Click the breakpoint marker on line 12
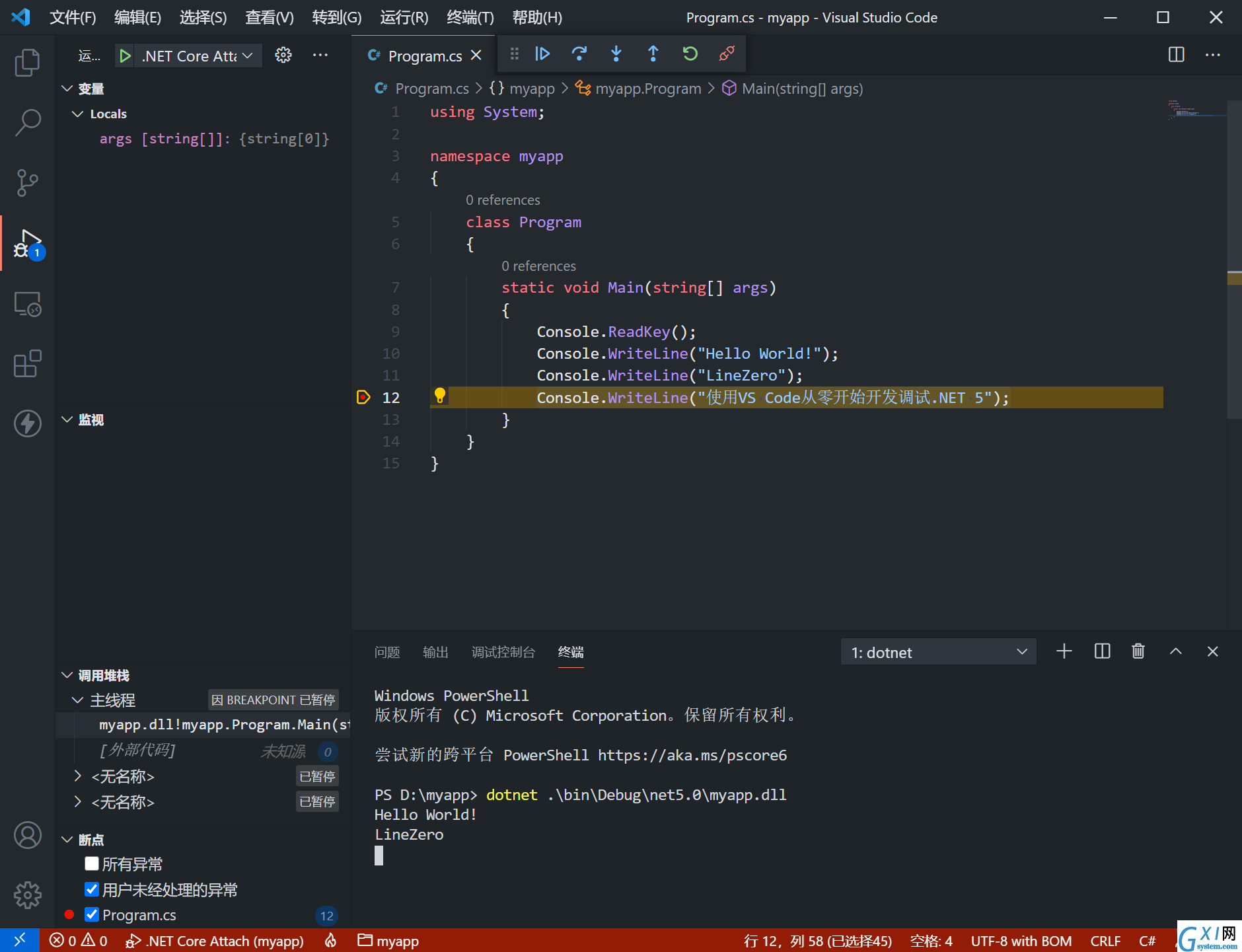Screen dimensions: 1242x952 coord(363,397)
